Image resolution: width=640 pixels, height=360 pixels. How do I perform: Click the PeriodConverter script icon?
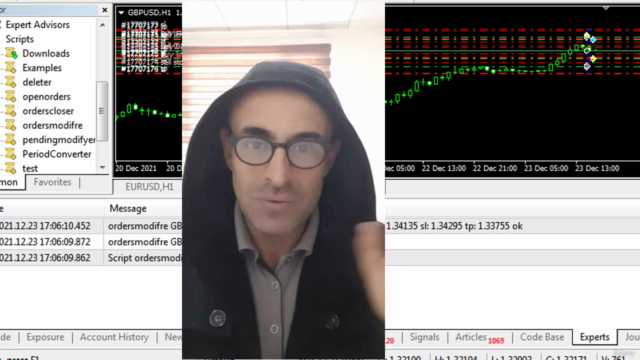point(10,154)
